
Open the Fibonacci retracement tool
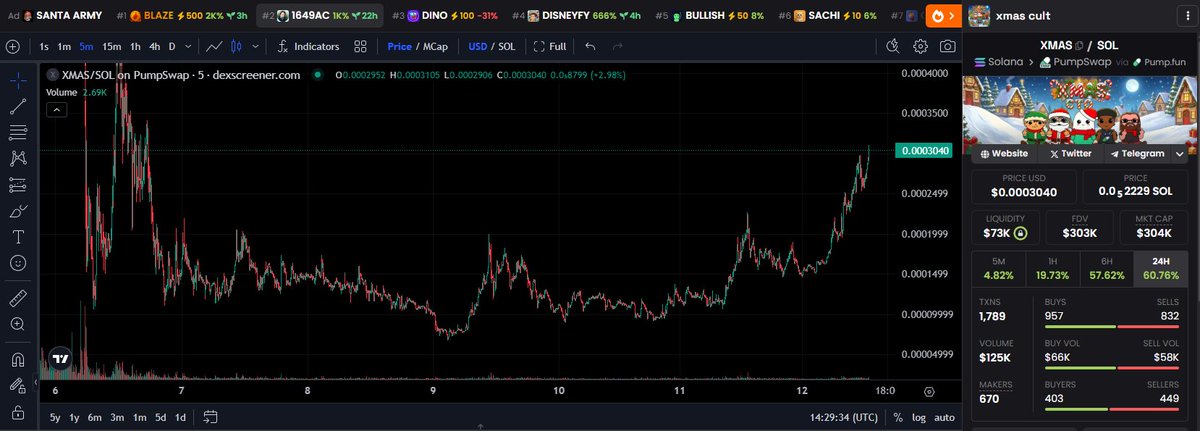[17, 132]
